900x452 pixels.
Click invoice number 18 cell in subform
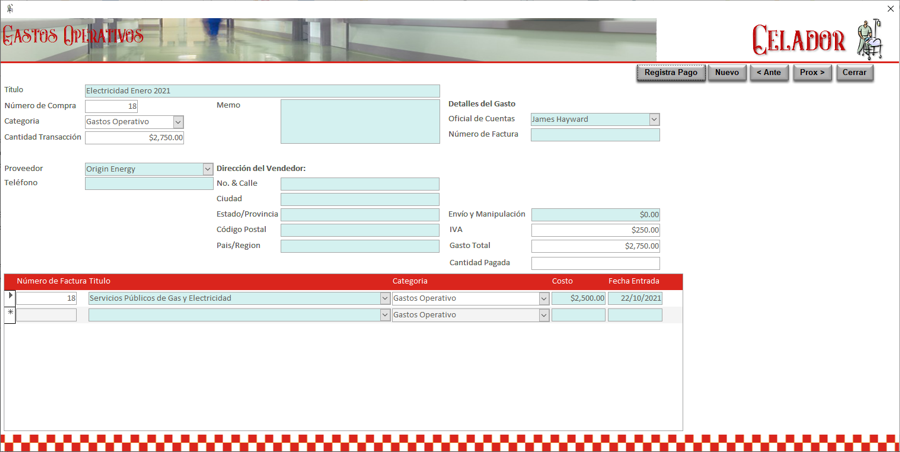[x=46, y=299]
